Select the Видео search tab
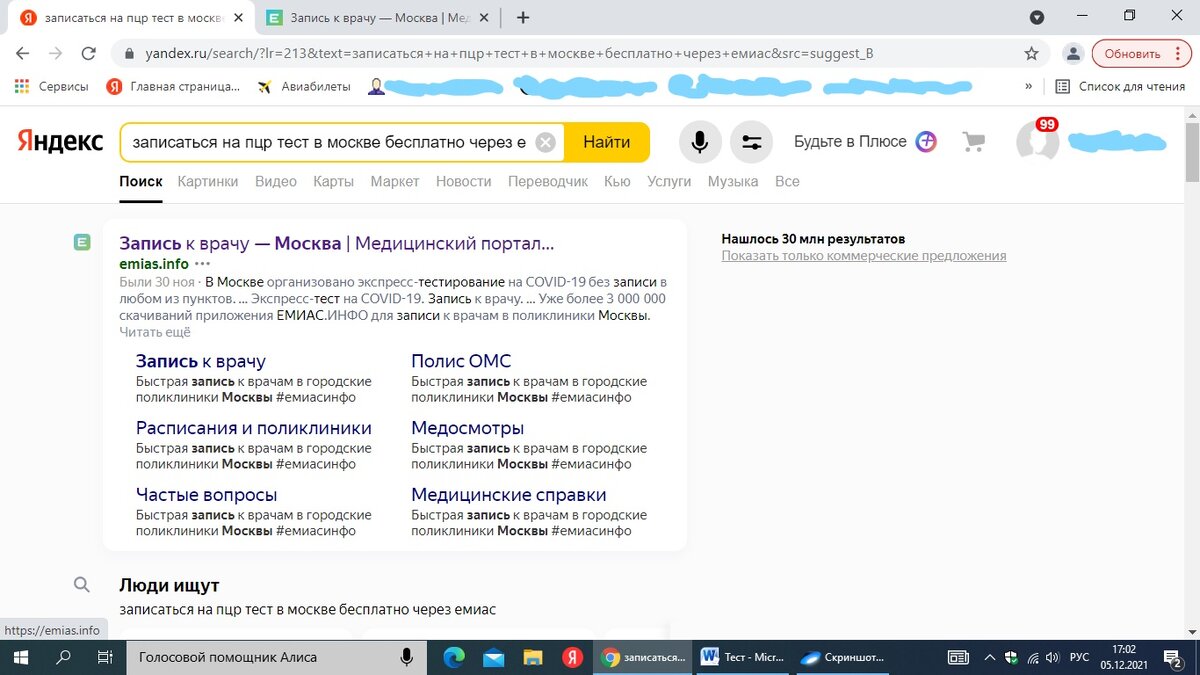1200x675 pixels. [x=276, y=181]
